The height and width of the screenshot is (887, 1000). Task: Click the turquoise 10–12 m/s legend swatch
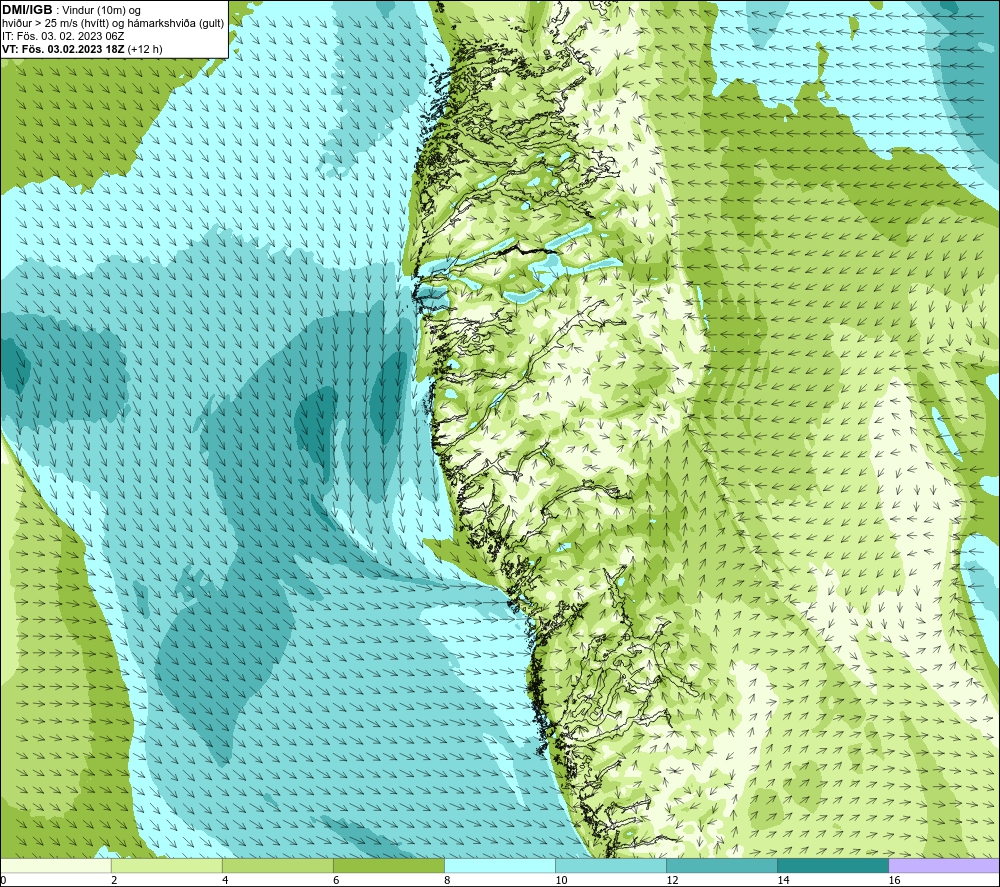pyautogui.click(x=611, y=866)
